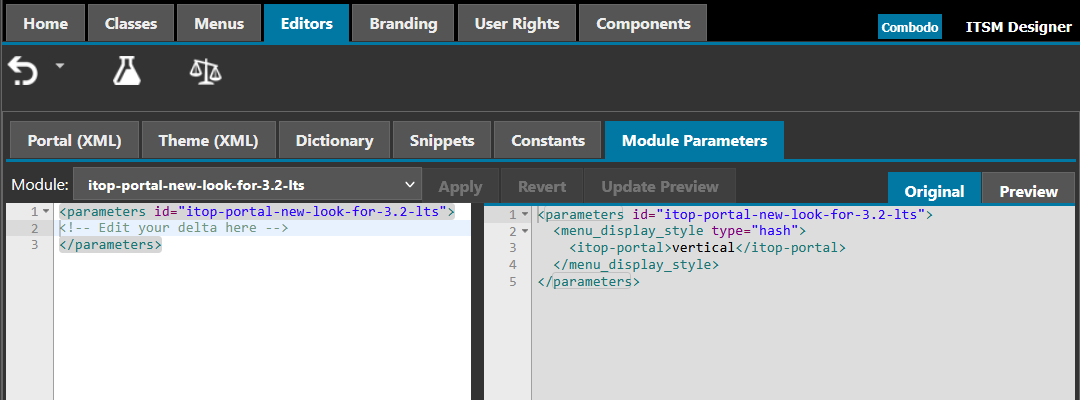Click the Combodo logo
The height and width of the screenshot is (400, 1080).
[x=909, y=27]
